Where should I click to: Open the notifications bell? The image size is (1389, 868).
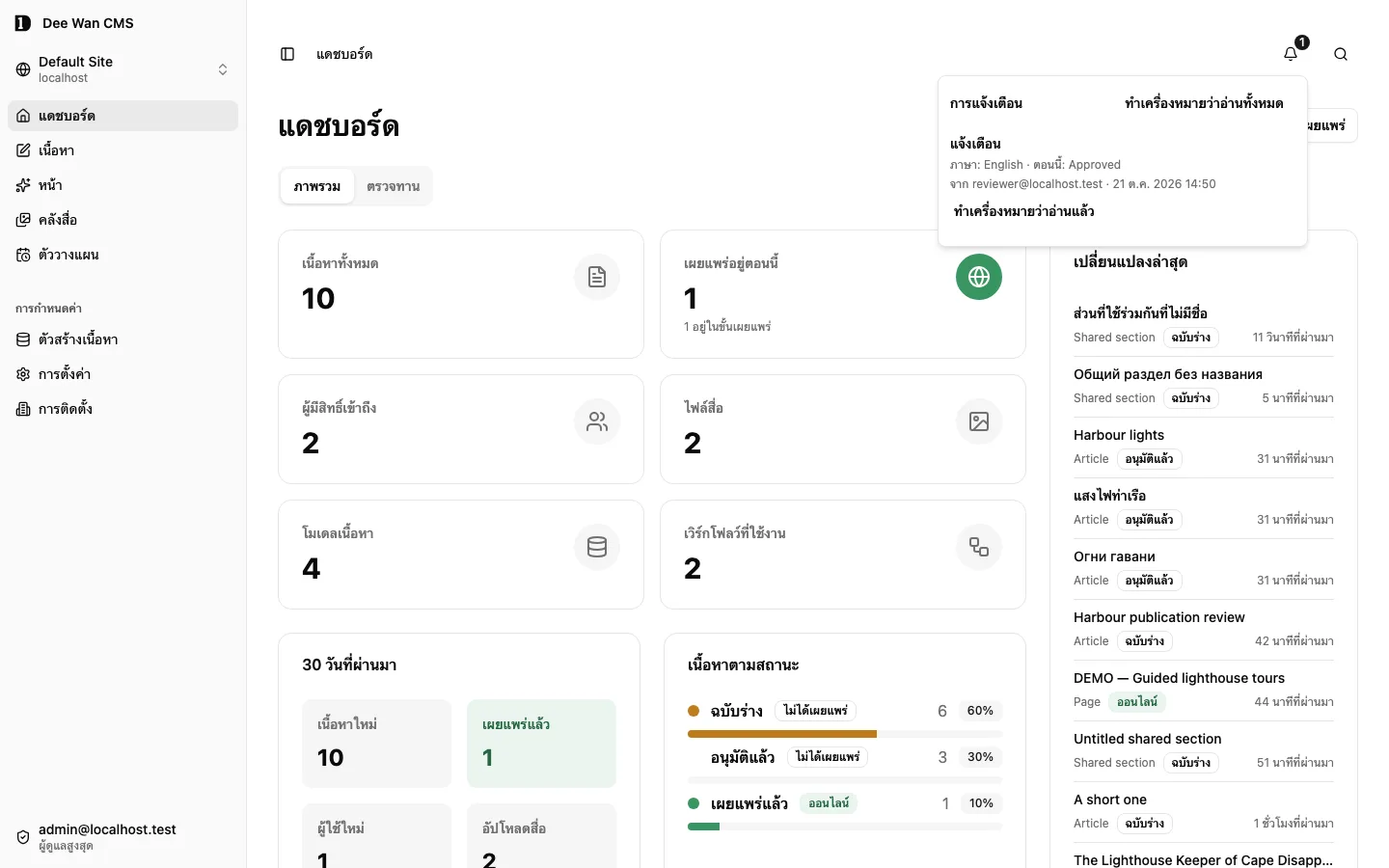point(1291,54)
